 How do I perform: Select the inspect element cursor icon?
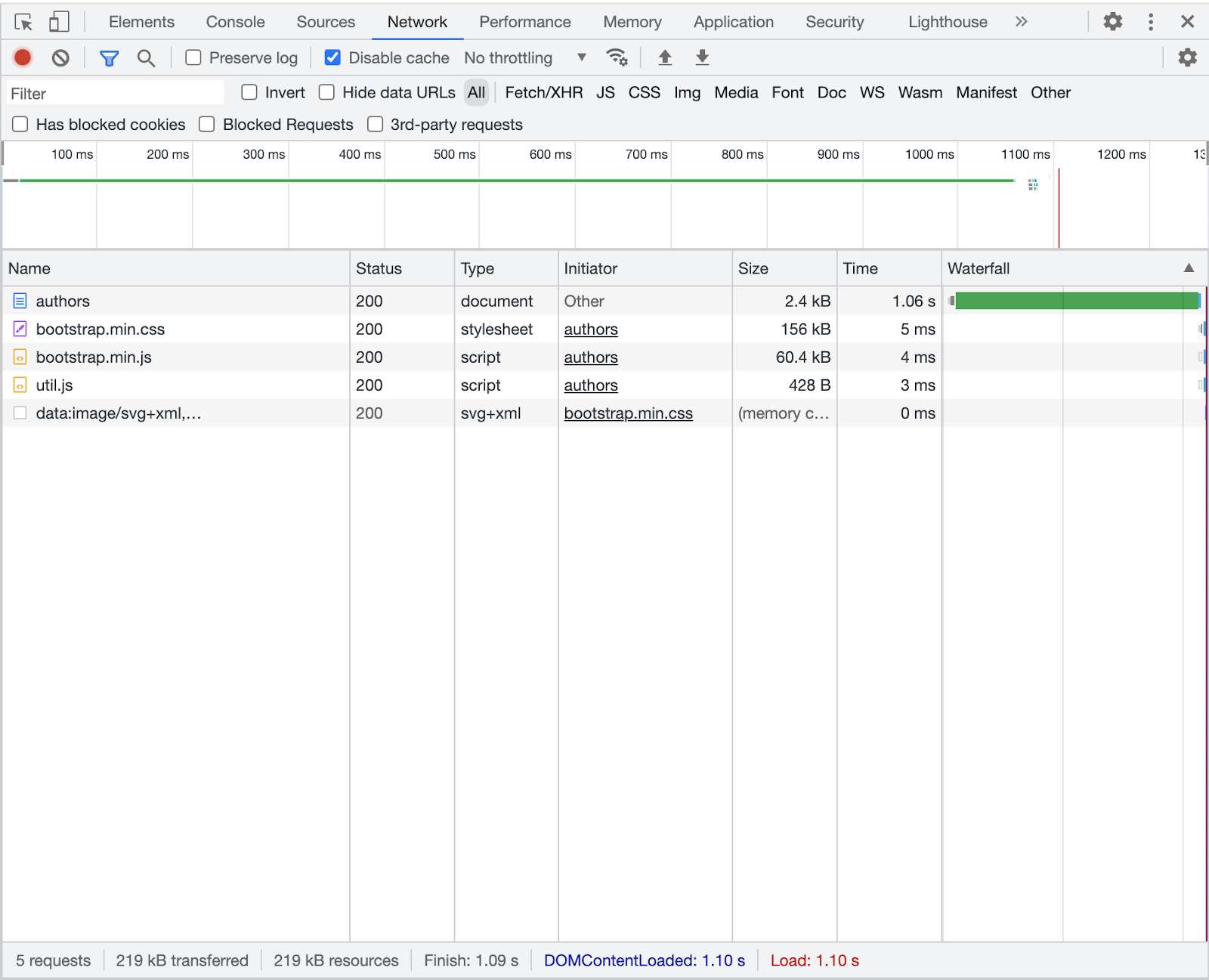coord(23,21)
